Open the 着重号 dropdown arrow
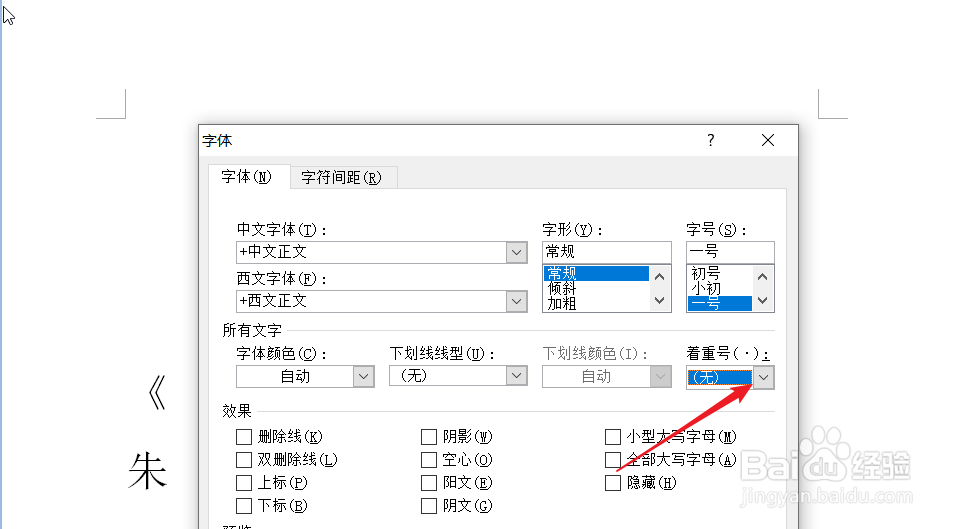Viewport: 965px width, 529px height. tap(763, 377)
